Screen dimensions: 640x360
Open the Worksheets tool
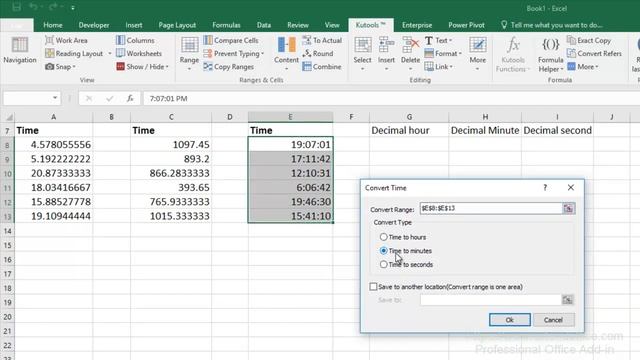coord(139,53)
